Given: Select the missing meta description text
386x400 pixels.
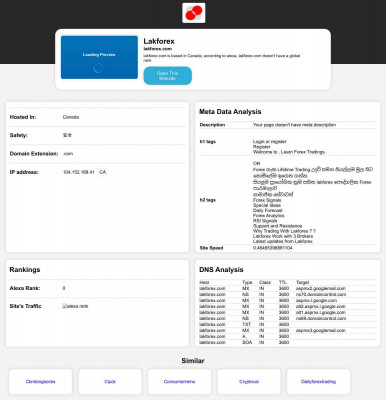Looking at the screenshot, I should (294, 125).
